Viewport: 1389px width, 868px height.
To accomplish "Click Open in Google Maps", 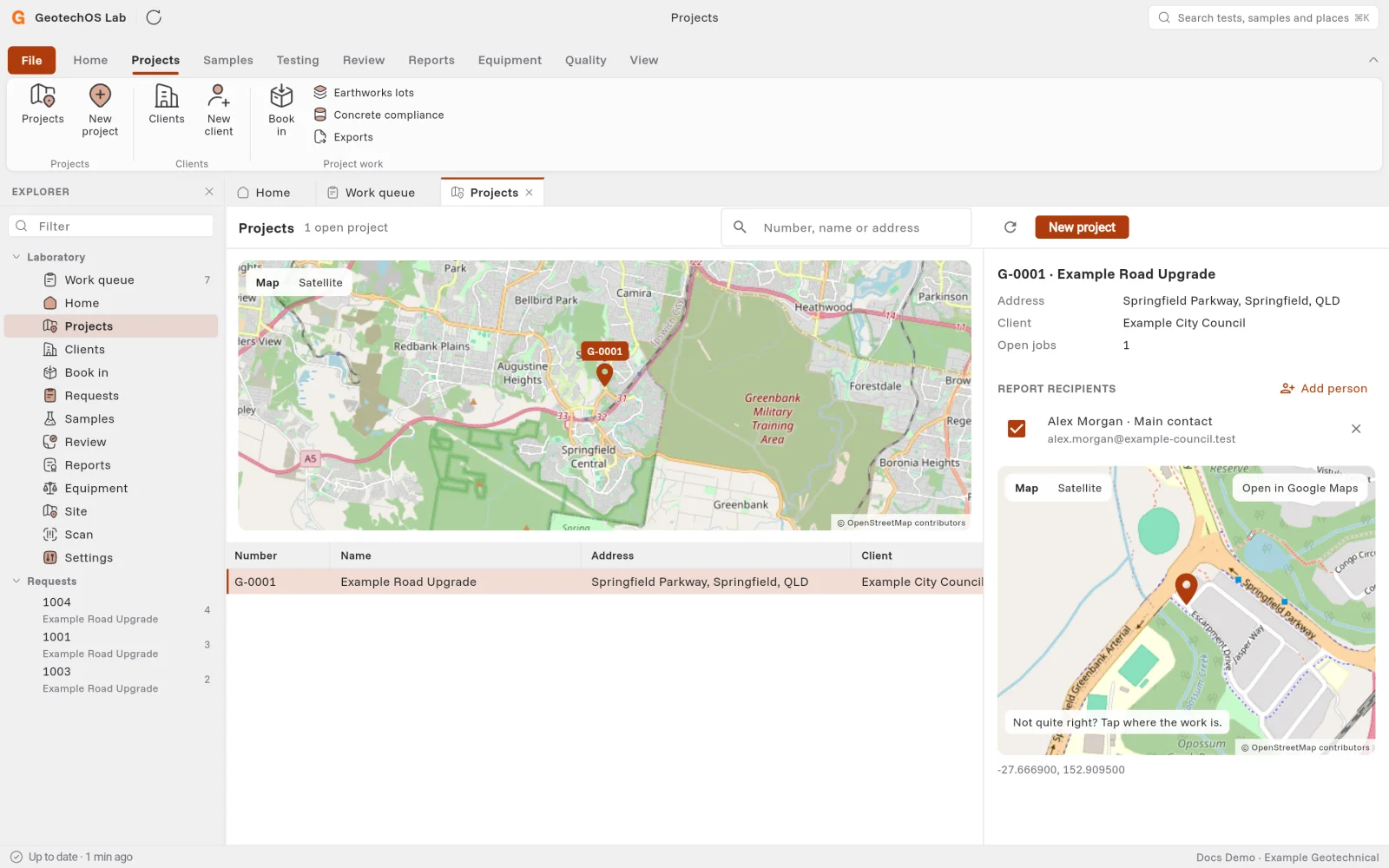I will click(1300, 489).
